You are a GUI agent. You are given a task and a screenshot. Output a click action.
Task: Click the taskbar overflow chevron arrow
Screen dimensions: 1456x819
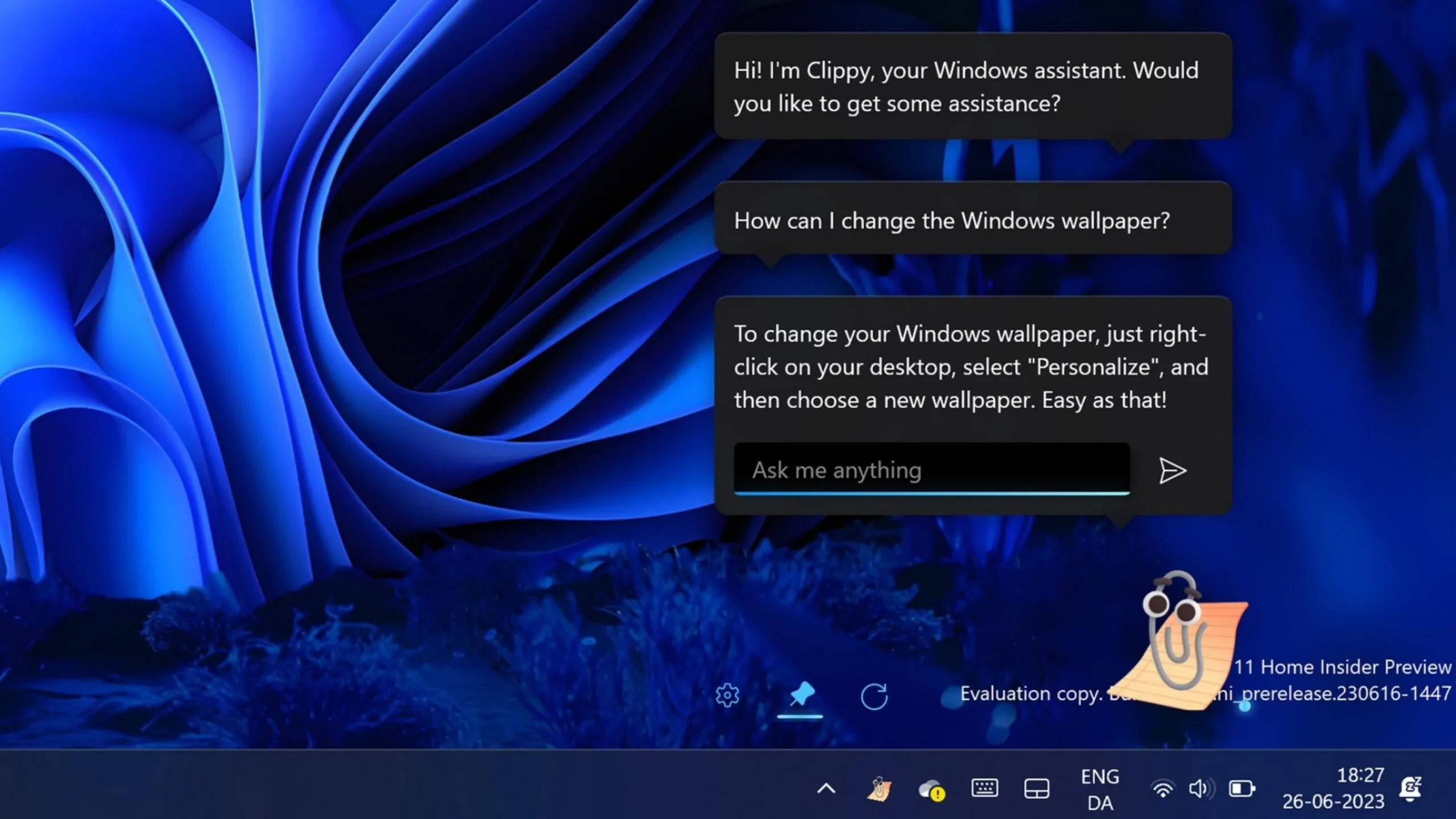coord(826,789)
